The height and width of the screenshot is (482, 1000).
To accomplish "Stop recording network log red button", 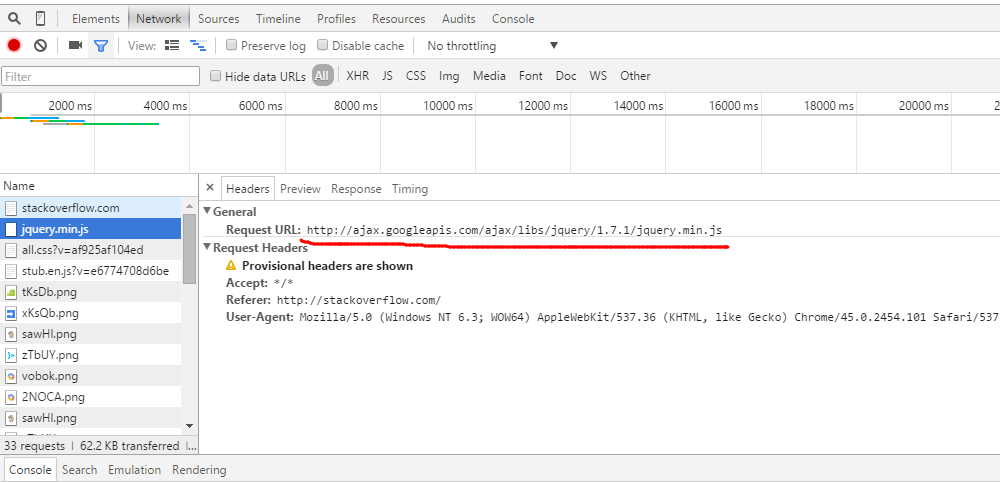I will coord(14,45).
